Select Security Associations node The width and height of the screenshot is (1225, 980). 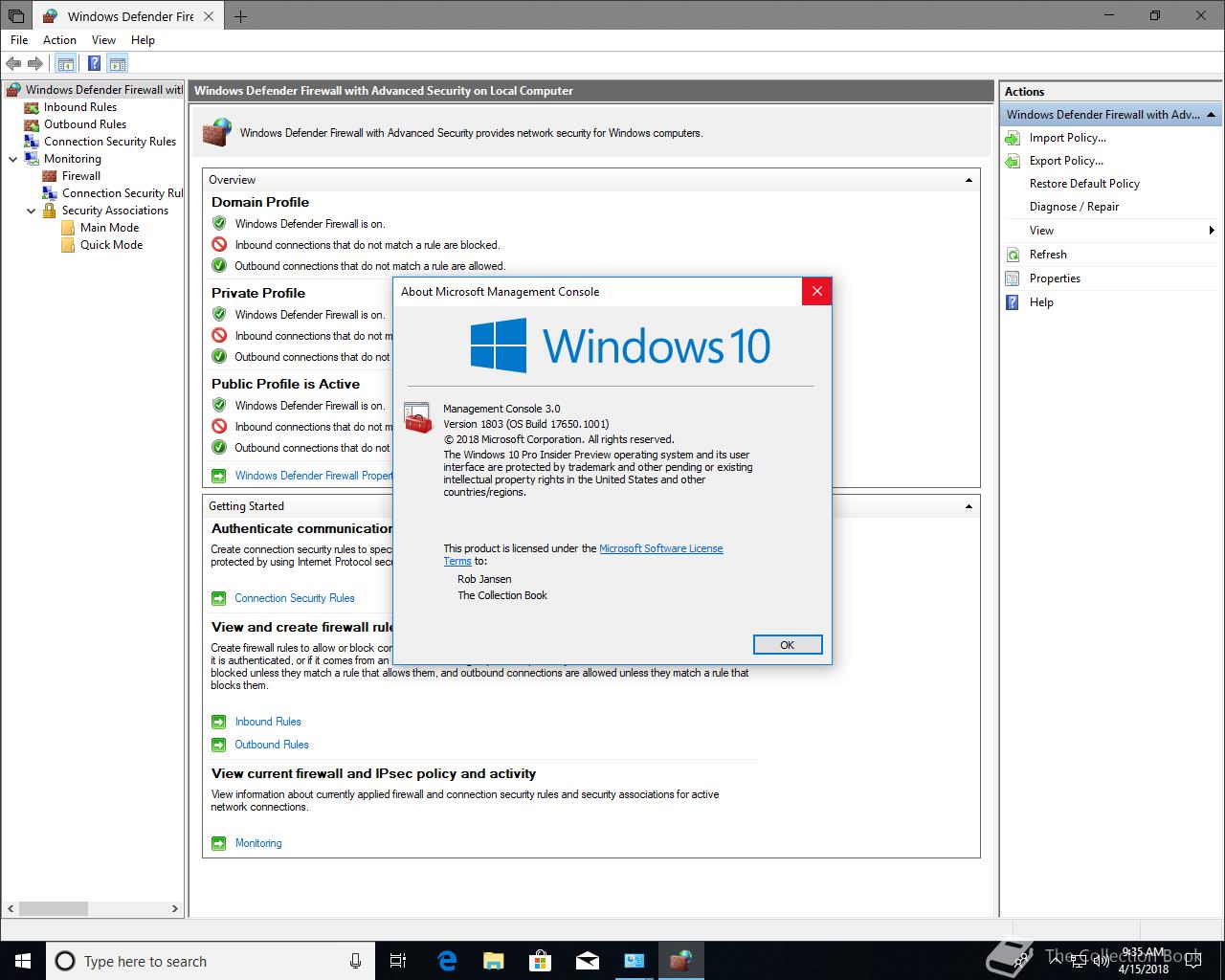[115, 211]
